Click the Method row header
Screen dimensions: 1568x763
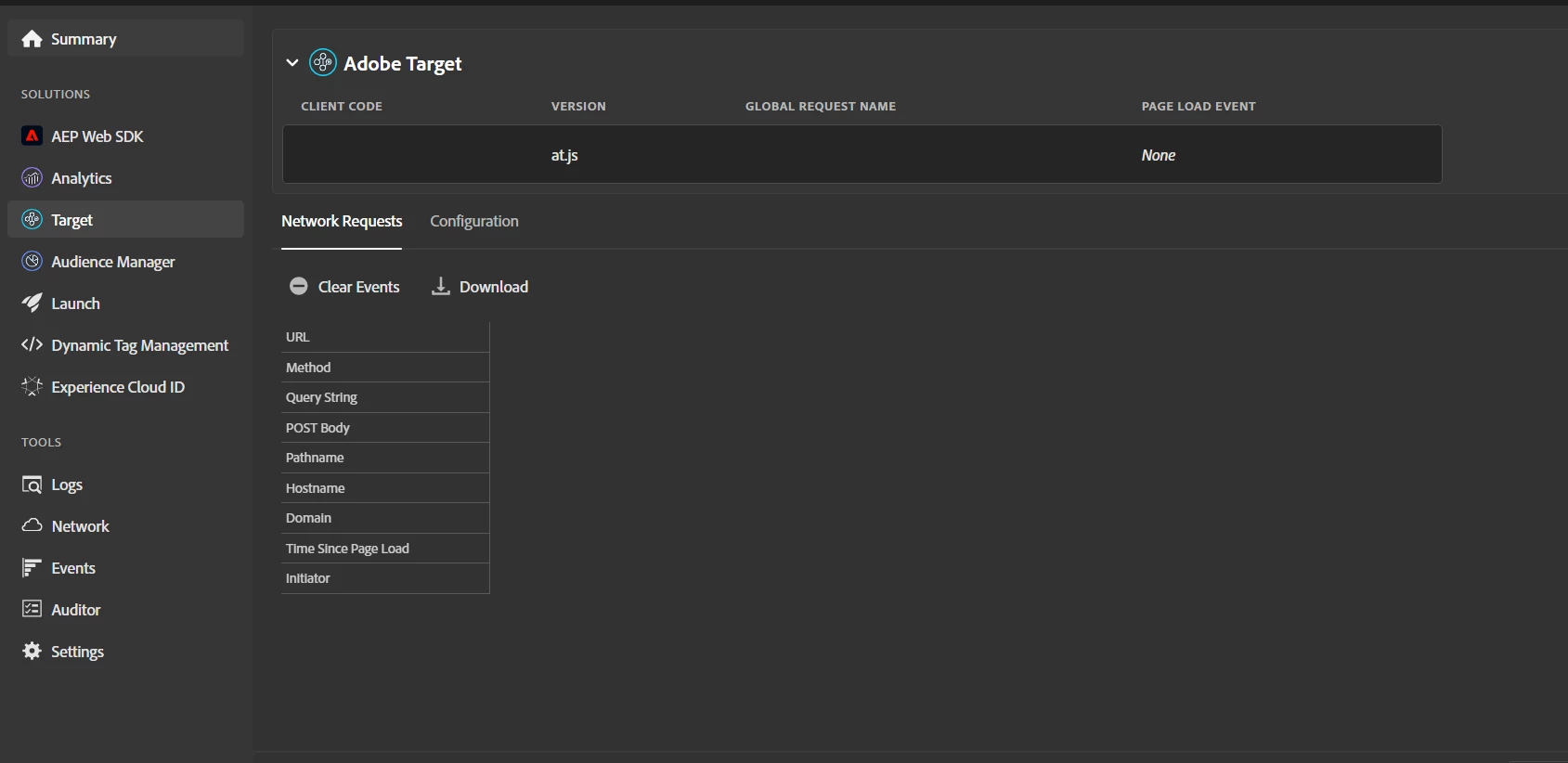[x=385, y=368]
